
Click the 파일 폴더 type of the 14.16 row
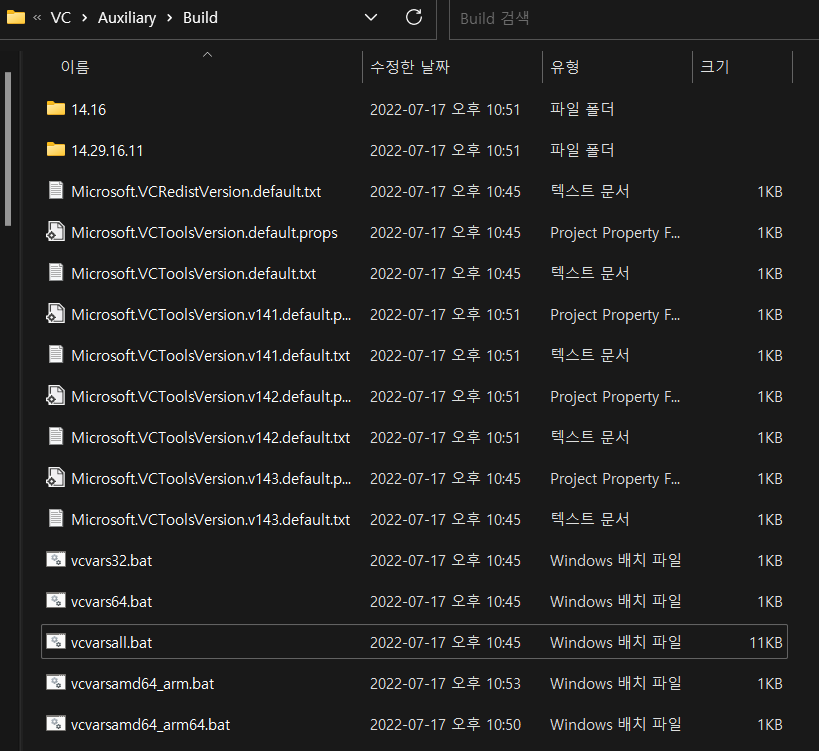click(x=582, y=109)
